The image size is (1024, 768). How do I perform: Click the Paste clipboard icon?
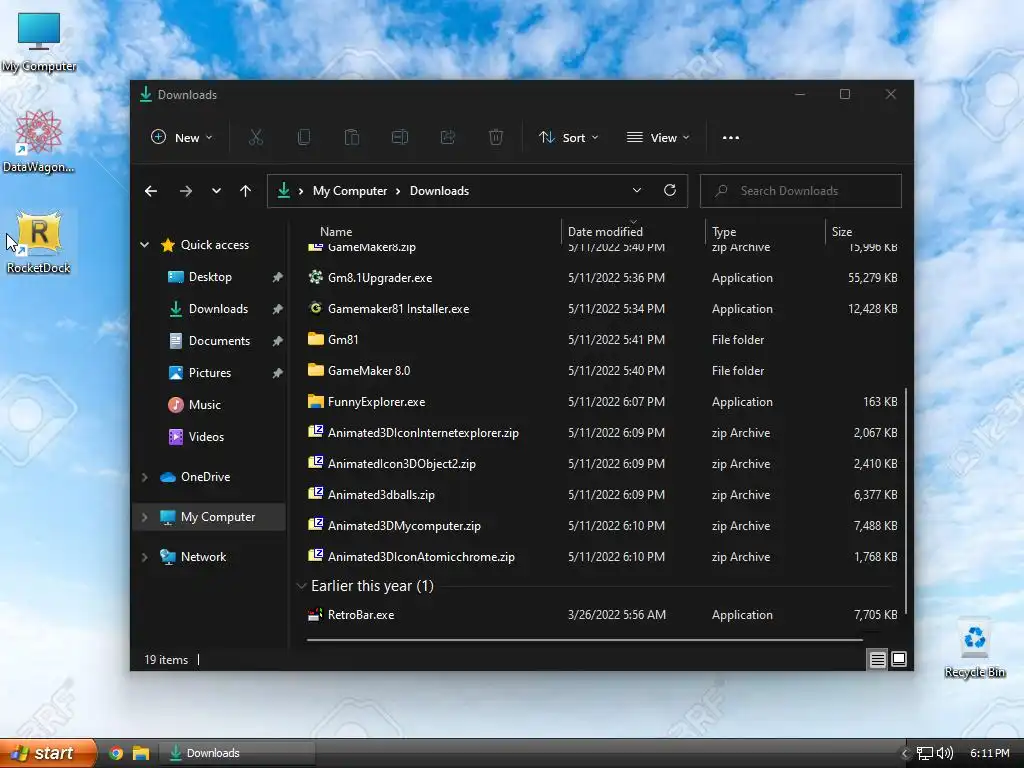(x=351, y=137)
